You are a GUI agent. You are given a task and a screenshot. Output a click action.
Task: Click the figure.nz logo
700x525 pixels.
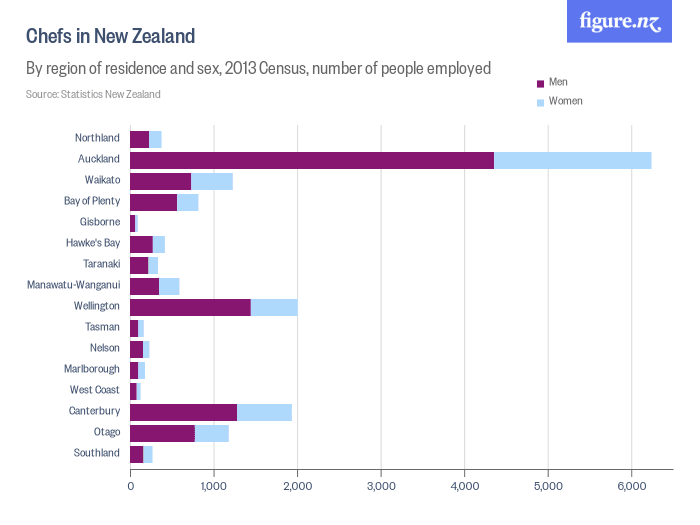tap(619, 22)
